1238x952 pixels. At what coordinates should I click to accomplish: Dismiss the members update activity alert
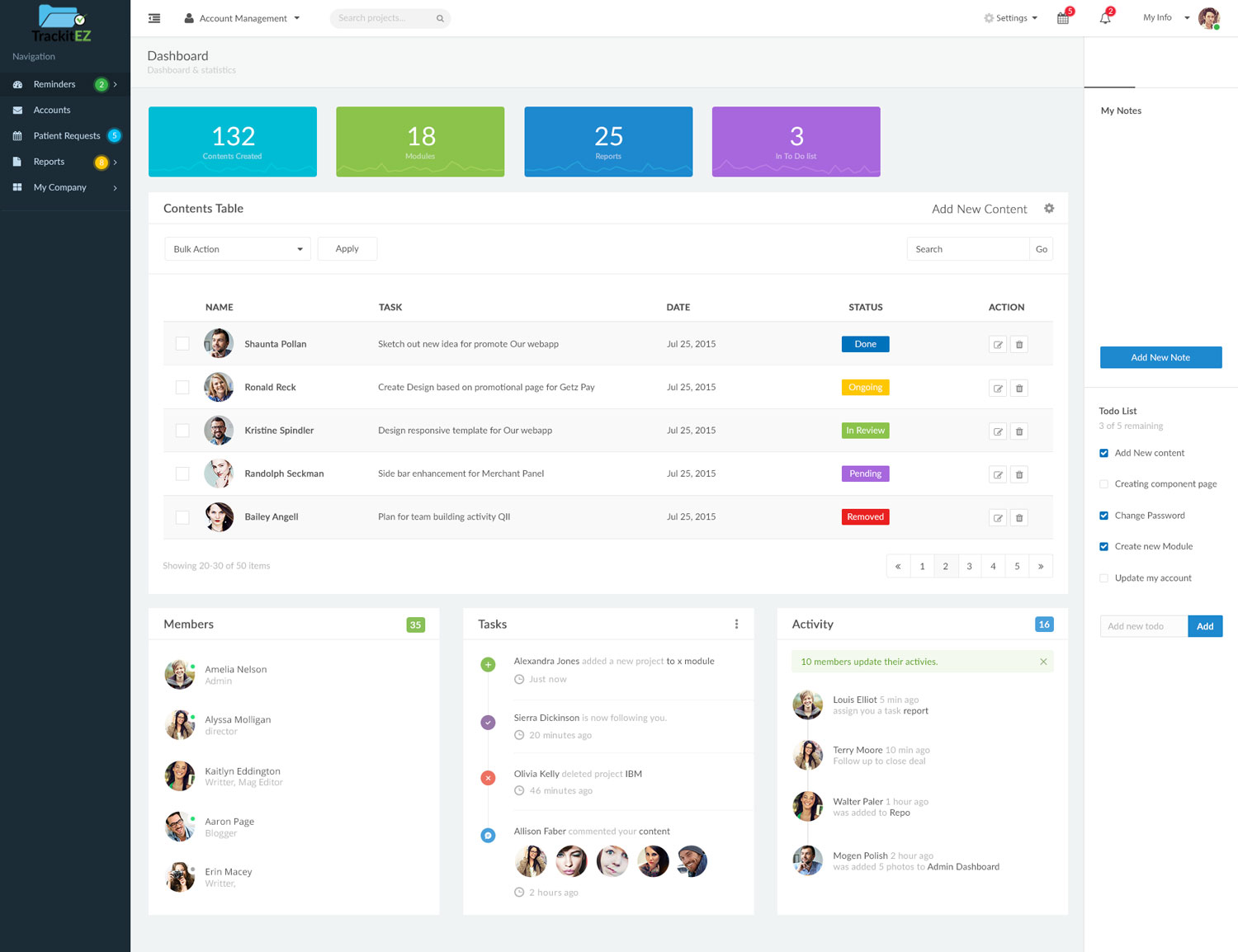pos(1043,662)
